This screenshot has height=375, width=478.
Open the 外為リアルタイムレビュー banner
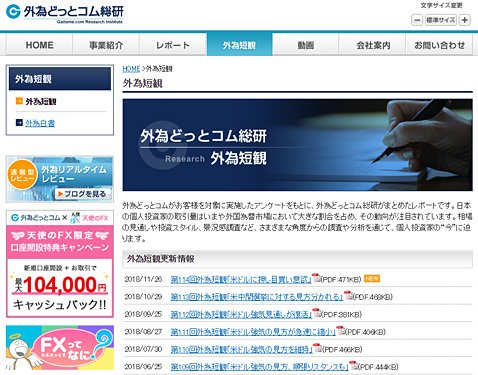click(x=60, y=179)
